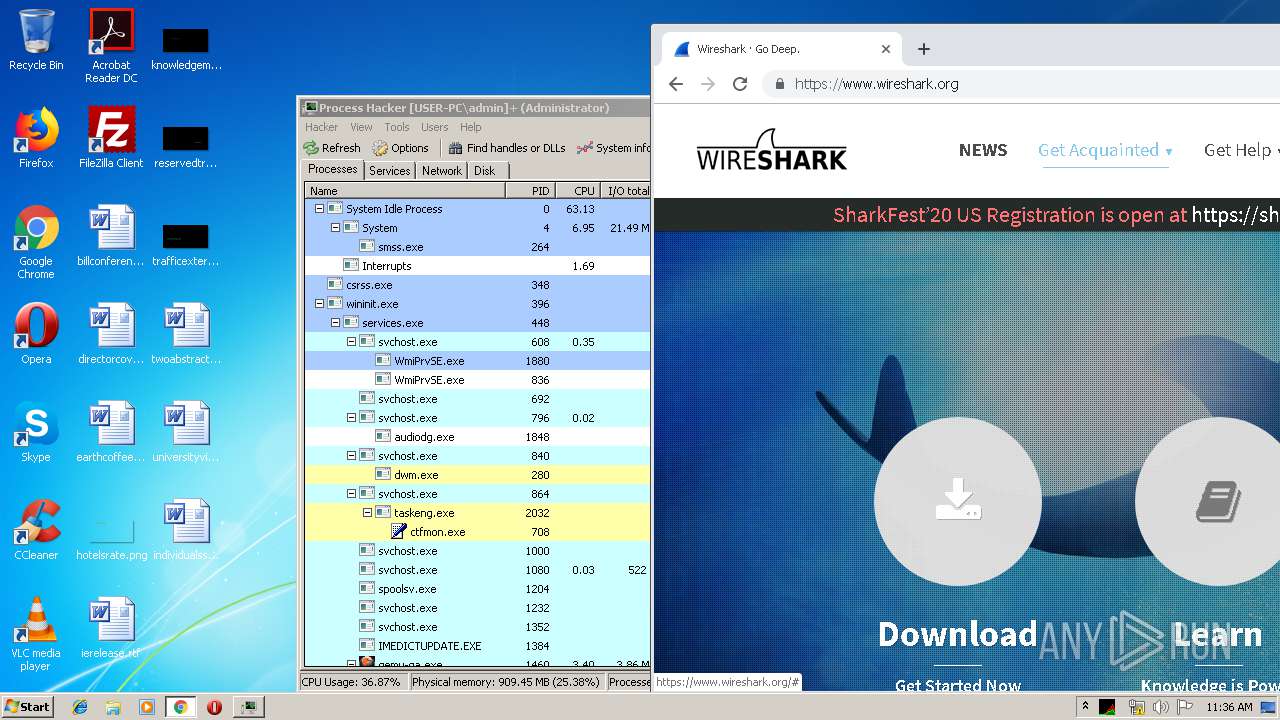Select the spoolsv.exe process row
The width and height of the screenshot is (1280, 720).
[477, 589]
